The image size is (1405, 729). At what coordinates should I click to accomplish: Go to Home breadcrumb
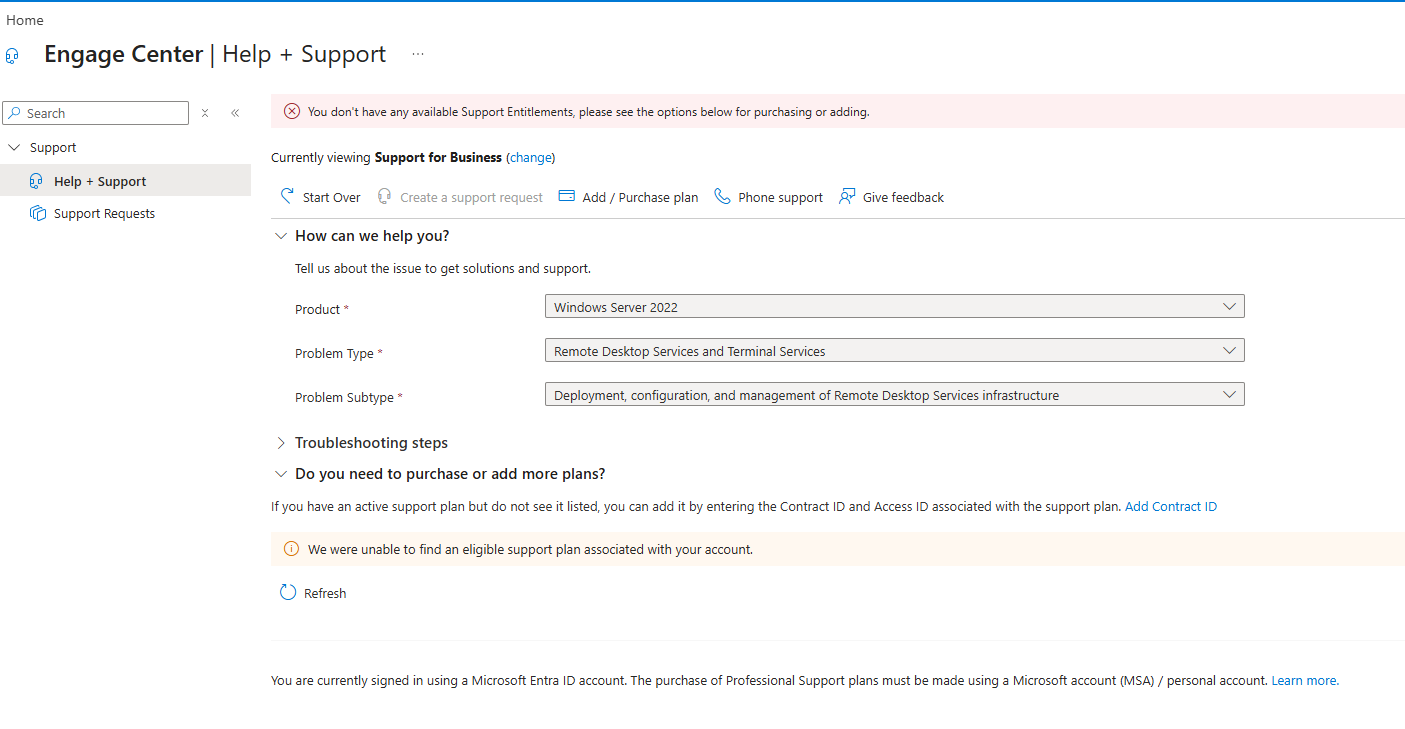click(25, 20)
